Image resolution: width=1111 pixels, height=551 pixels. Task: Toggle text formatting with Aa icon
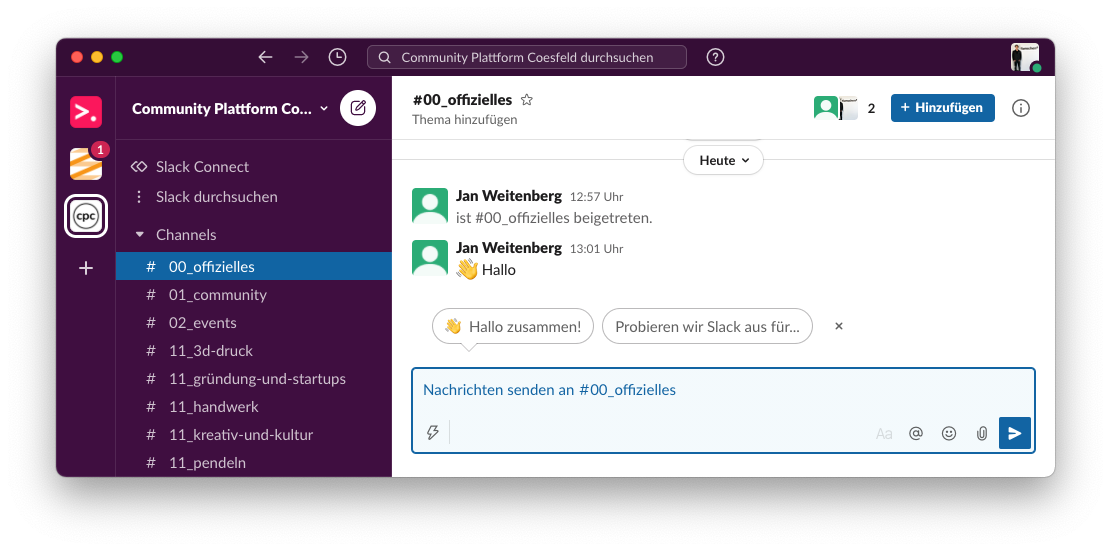pyautogui.click(x=884, y=433)
